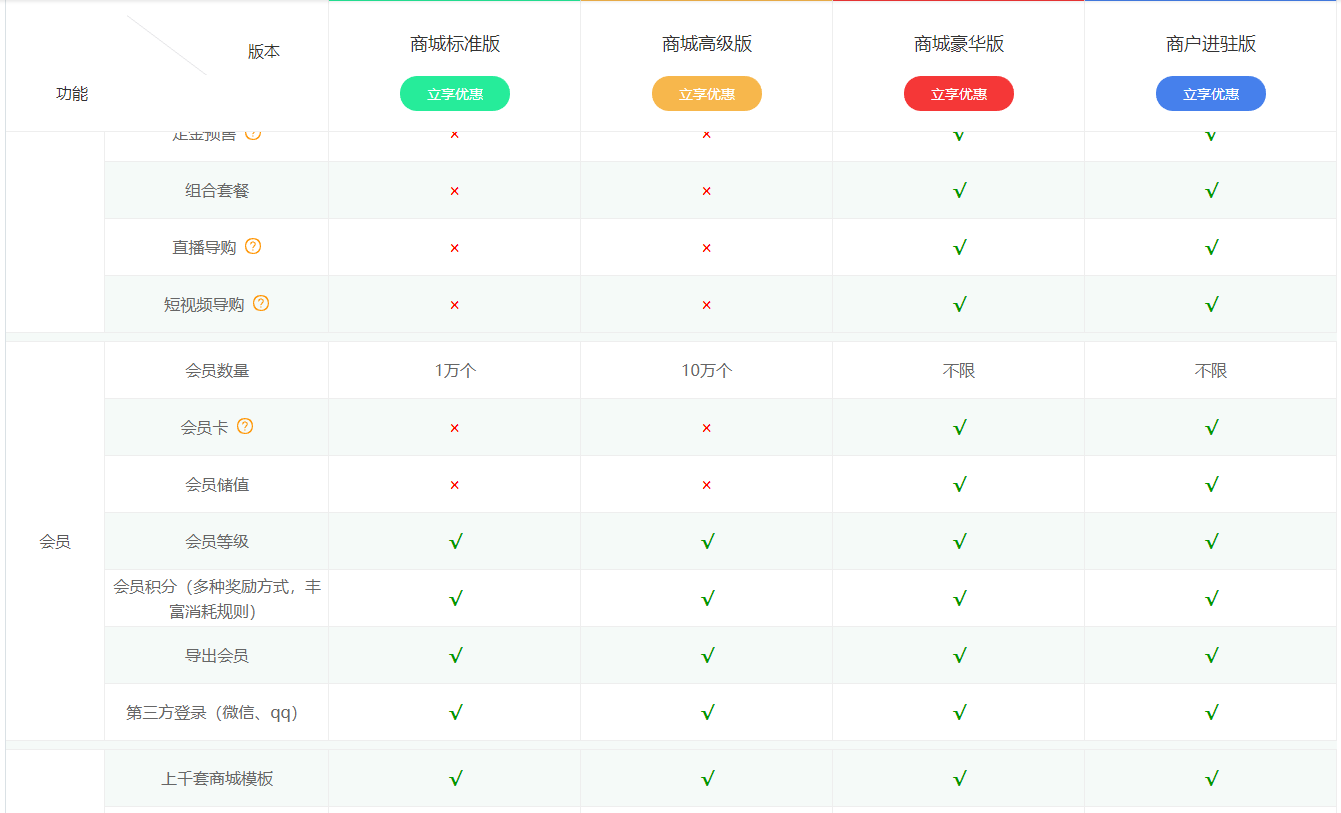Click the green check for 导出会员 in 商户进驻版
Screen dimensions: 1341x813
tap(1212, 656)
